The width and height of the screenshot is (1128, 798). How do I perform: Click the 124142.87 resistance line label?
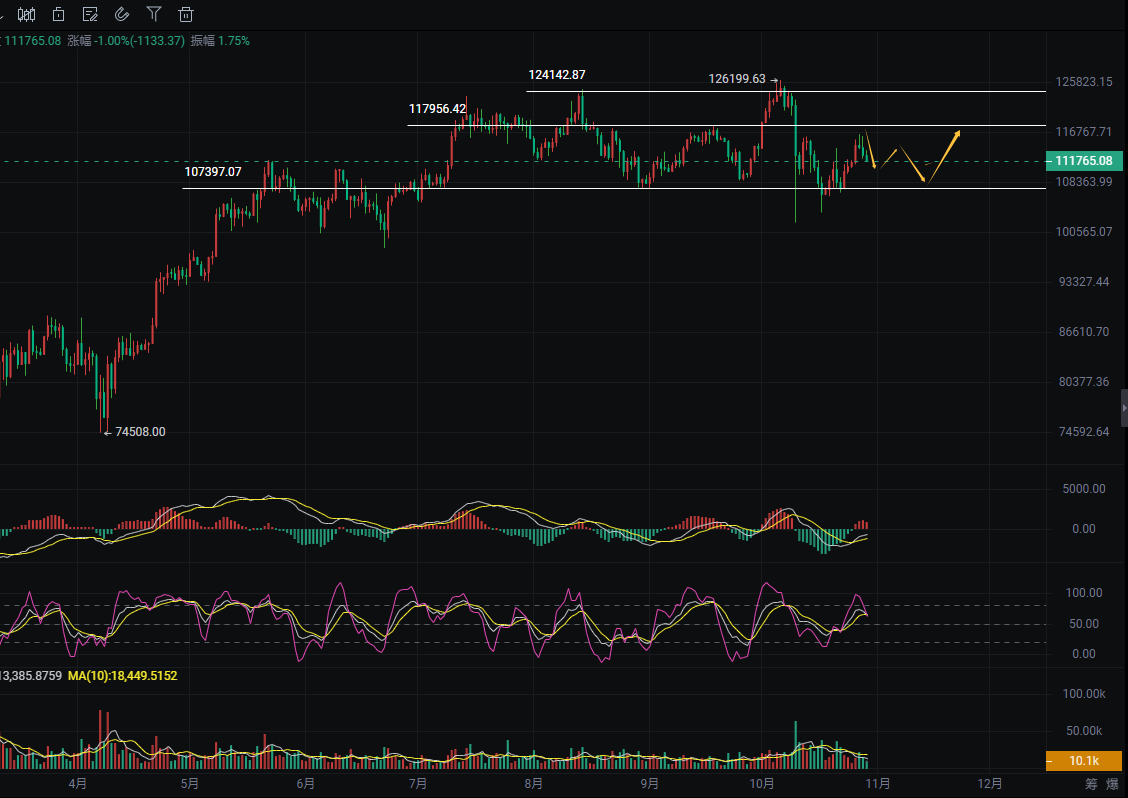pos(557,75)
